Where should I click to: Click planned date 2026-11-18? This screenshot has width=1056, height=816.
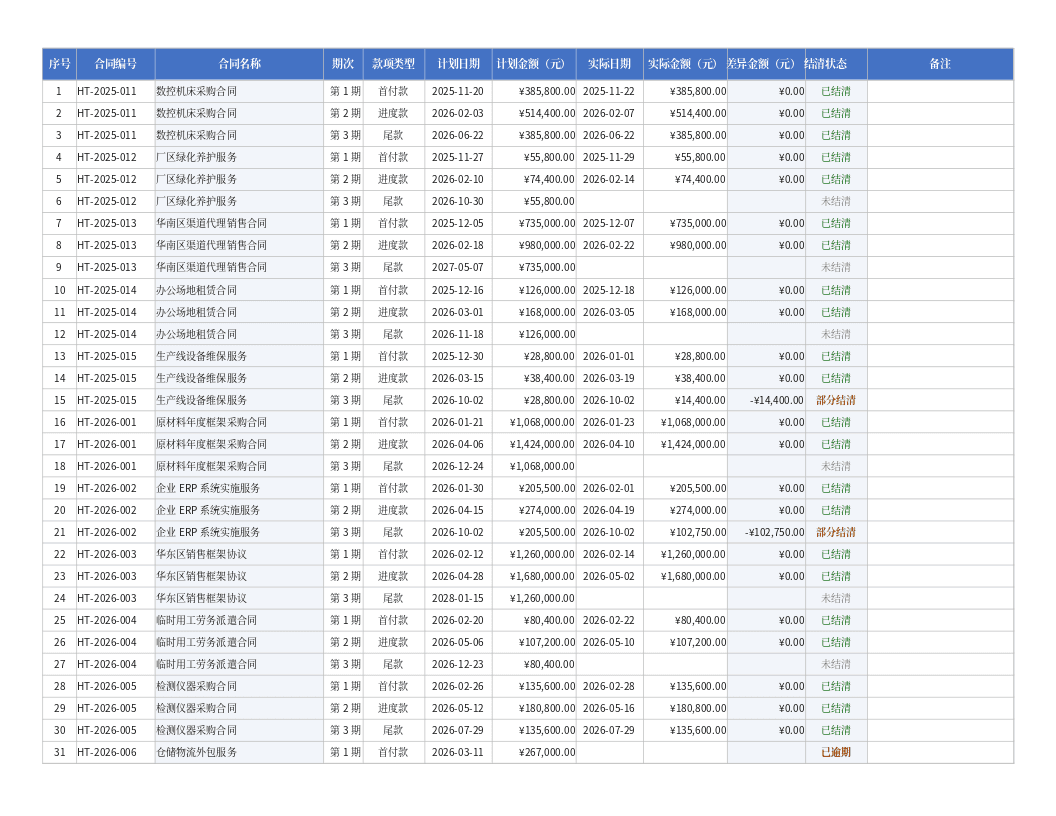click(x=458, y=334)
